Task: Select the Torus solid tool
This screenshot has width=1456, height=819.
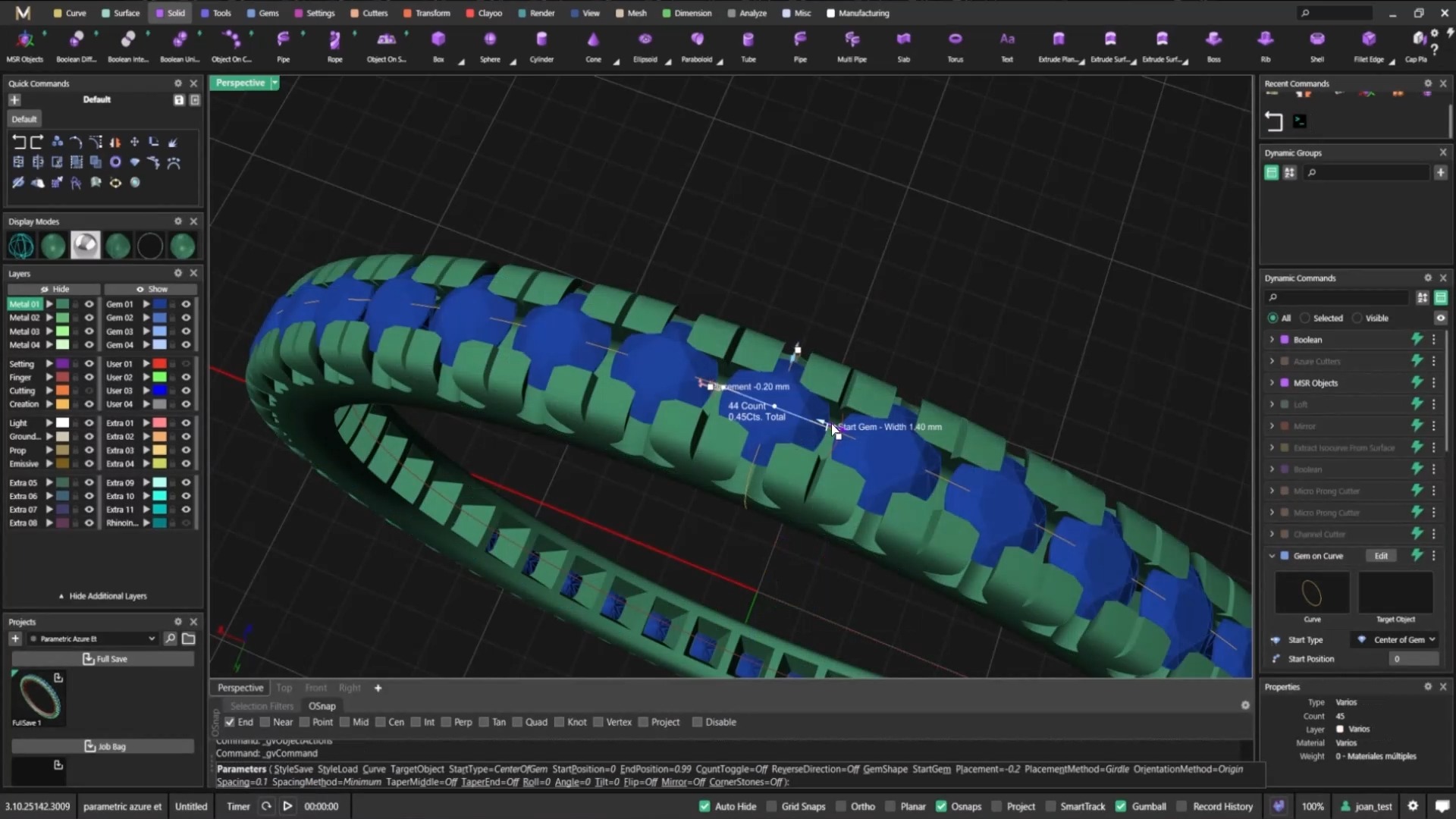Action: pos(955,45)
